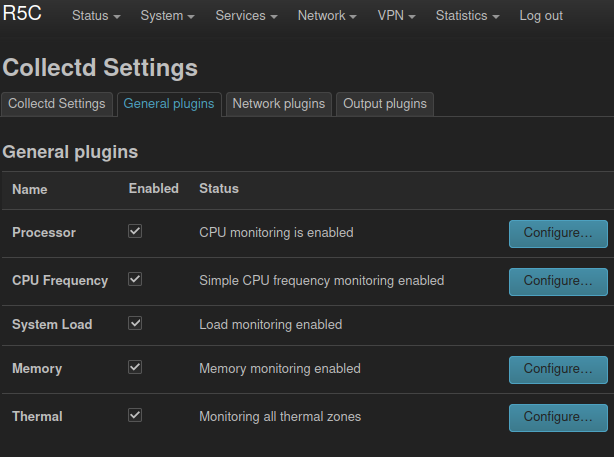Open Configure for Thermal plugin
Image resolution: width=614 pixels, height=457 pixels.
[x=558, y=417]
